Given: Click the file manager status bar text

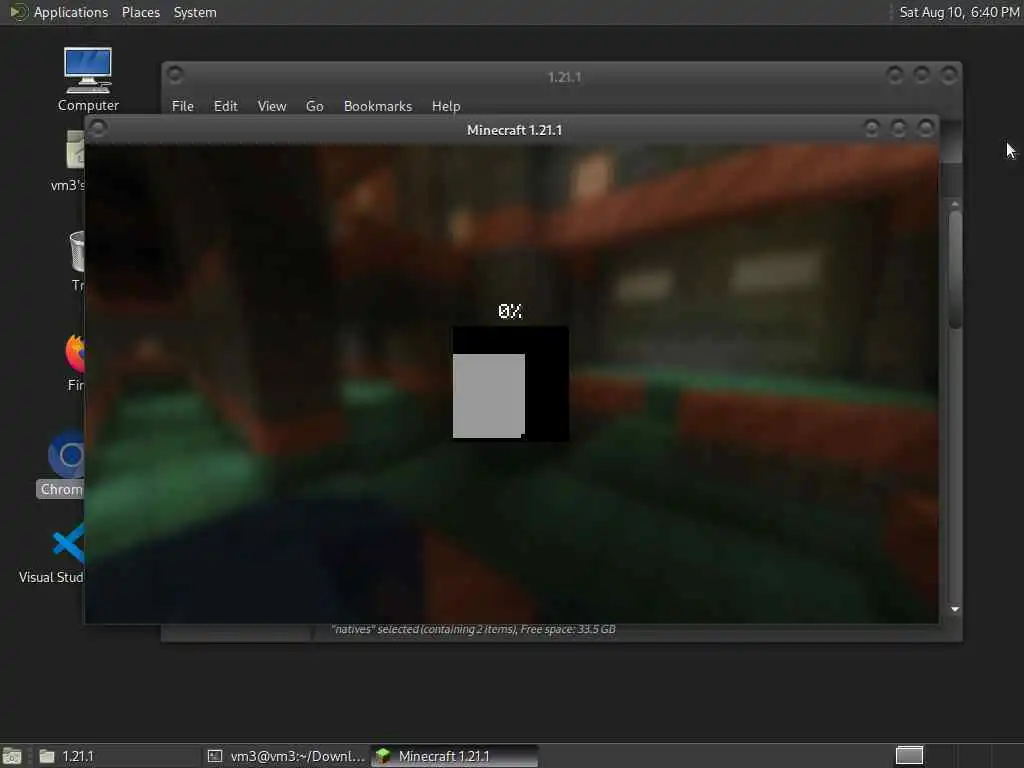Looking at the screenshot, I should point(473,630).
